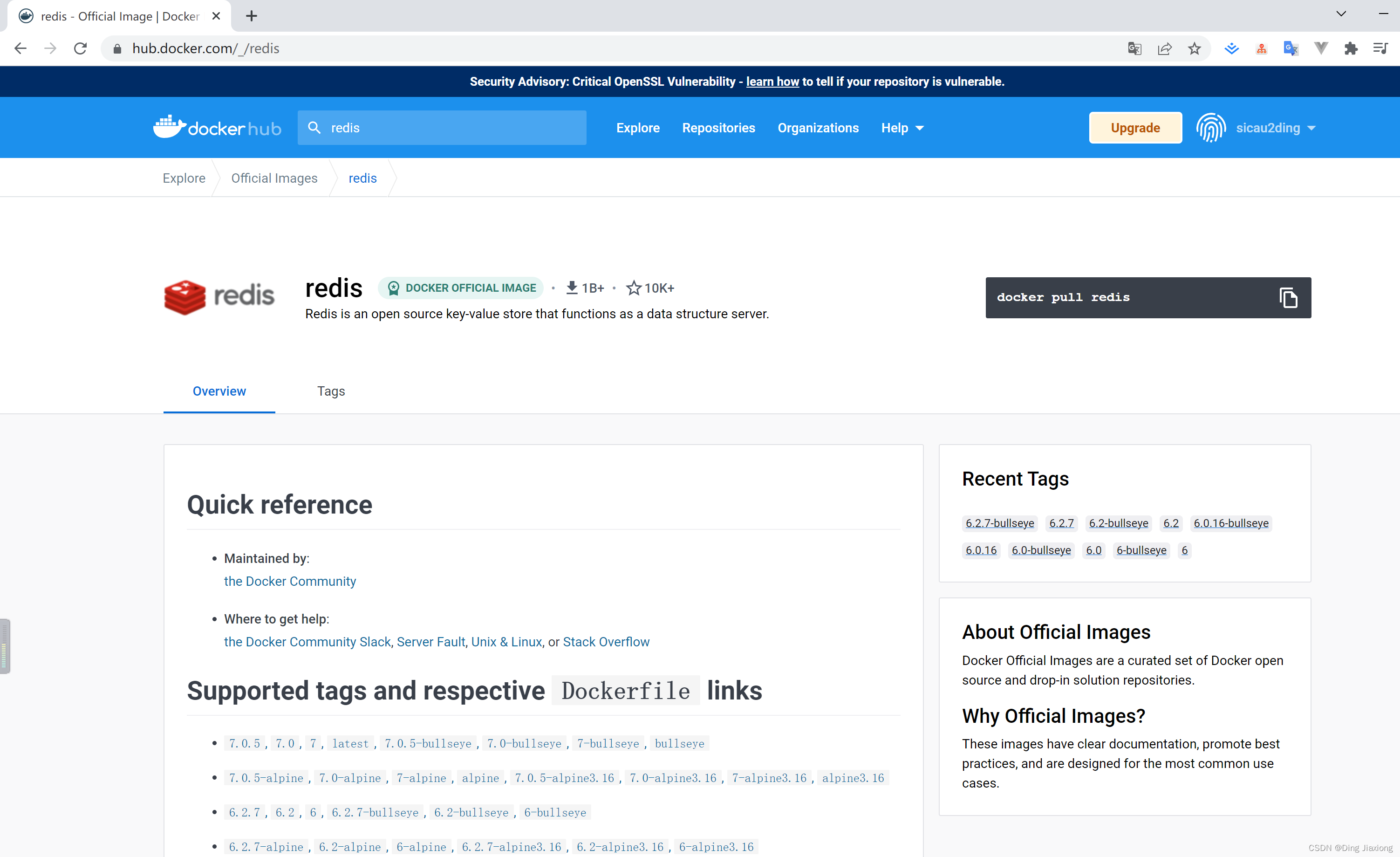Screen dimensions: 1400x857
Task: Open the 7-alpine tag link
Action: tap(421, 778)
